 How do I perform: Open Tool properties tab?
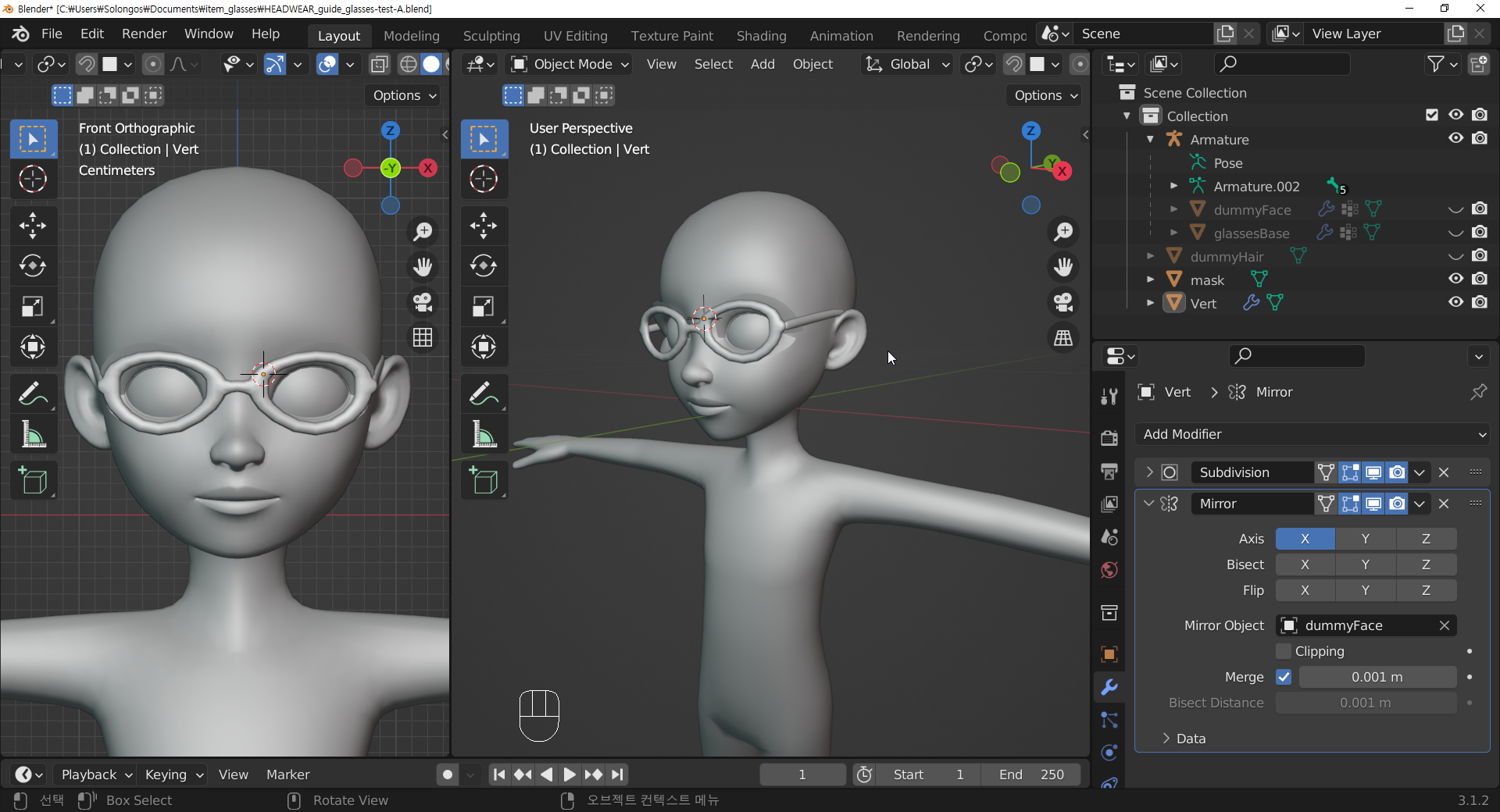click(1109, 397)
